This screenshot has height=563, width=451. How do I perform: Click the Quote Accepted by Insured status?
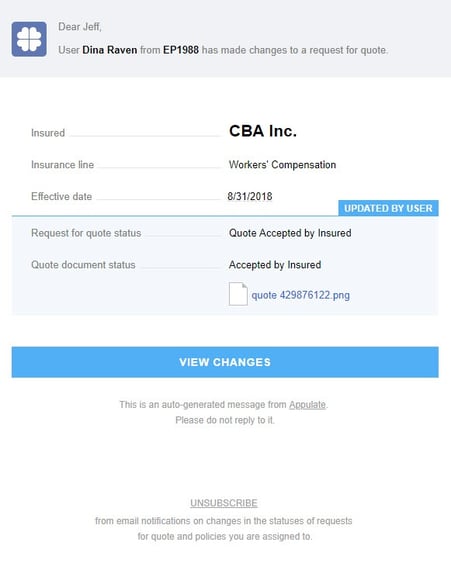tap(290, 233)
